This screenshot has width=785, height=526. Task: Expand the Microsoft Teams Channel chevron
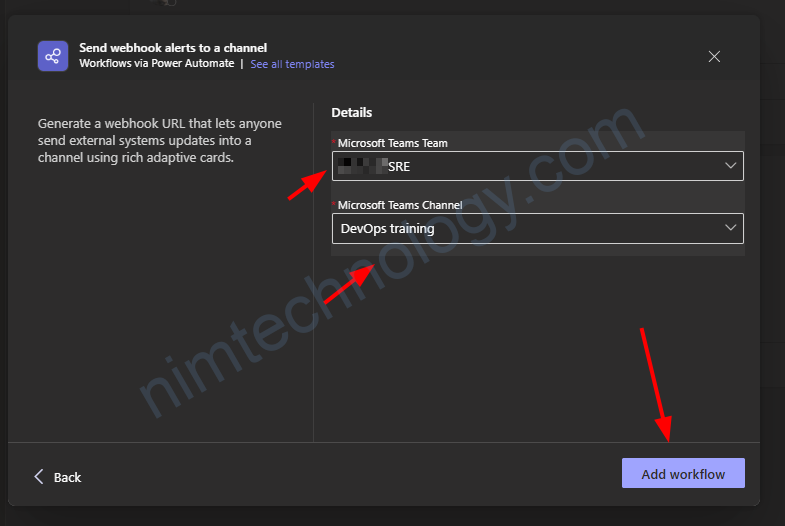[730, 228]
